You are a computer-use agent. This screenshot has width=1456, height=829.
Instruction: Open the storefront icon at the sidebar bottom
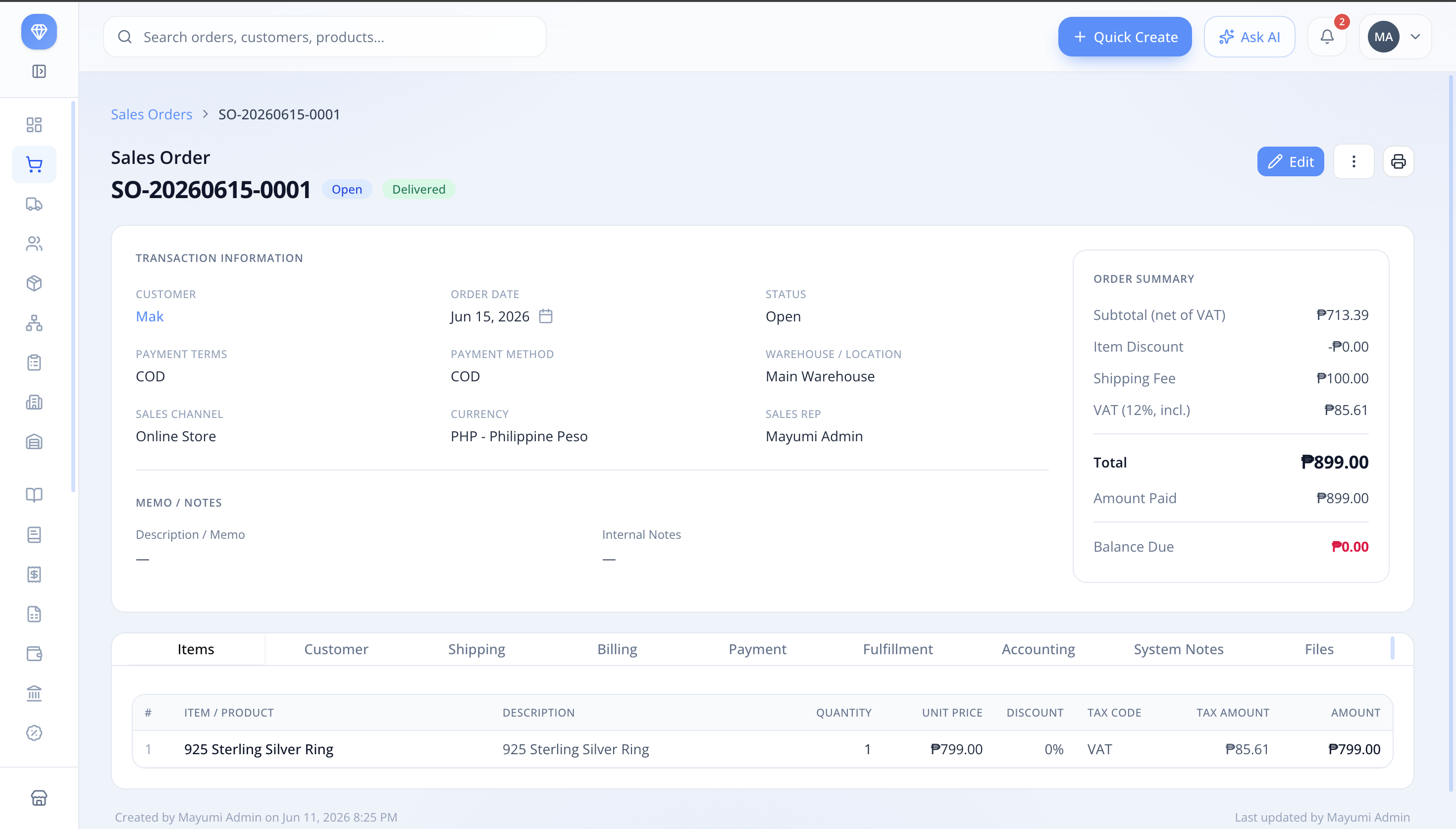coord(39,798)
